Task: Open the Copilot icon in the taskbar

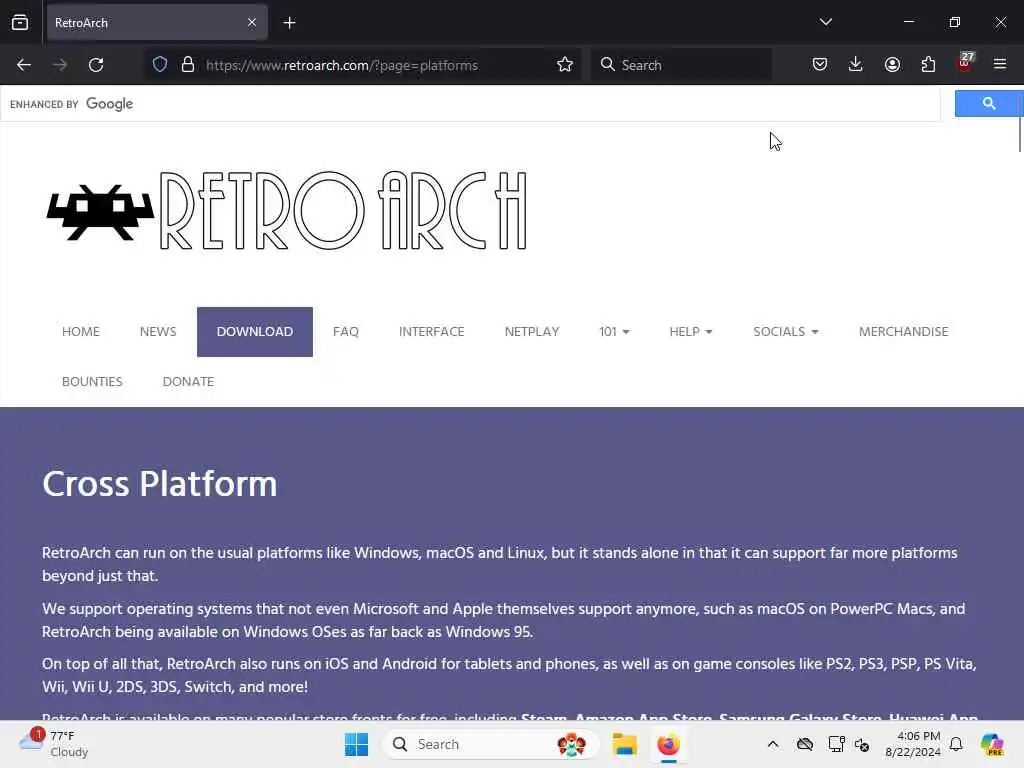Action: pyautogui.click(x=992, y=744)
